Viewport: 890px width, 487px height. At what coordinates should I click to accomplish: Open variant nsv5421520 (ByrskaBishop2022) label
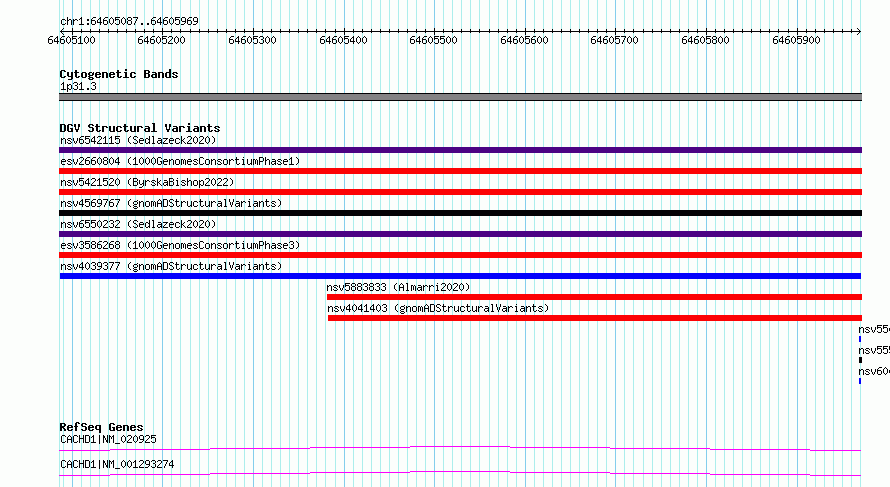point(147,182)
